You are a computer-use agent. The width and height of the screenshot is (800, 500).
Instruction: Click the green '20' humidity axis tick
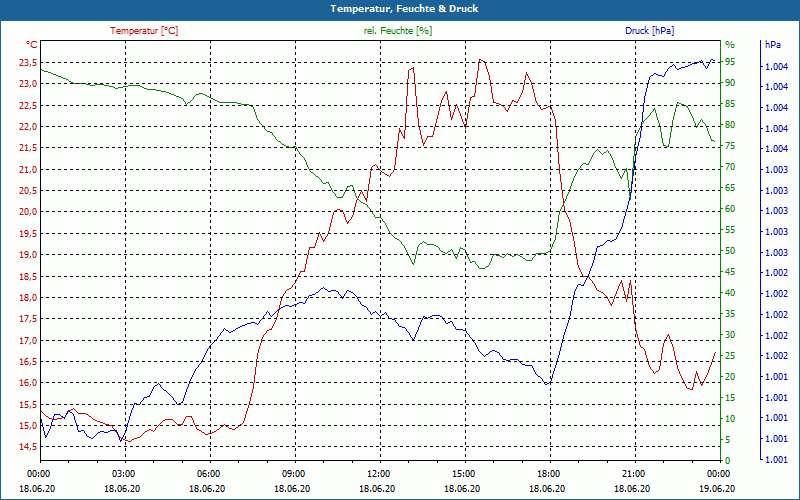pyautogui.click(x=730, y=377)
